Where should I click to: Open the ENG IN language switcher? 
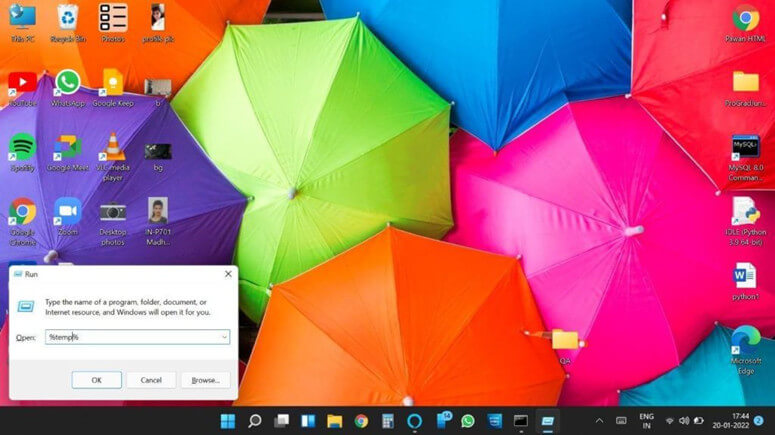(x=646, y=421)
